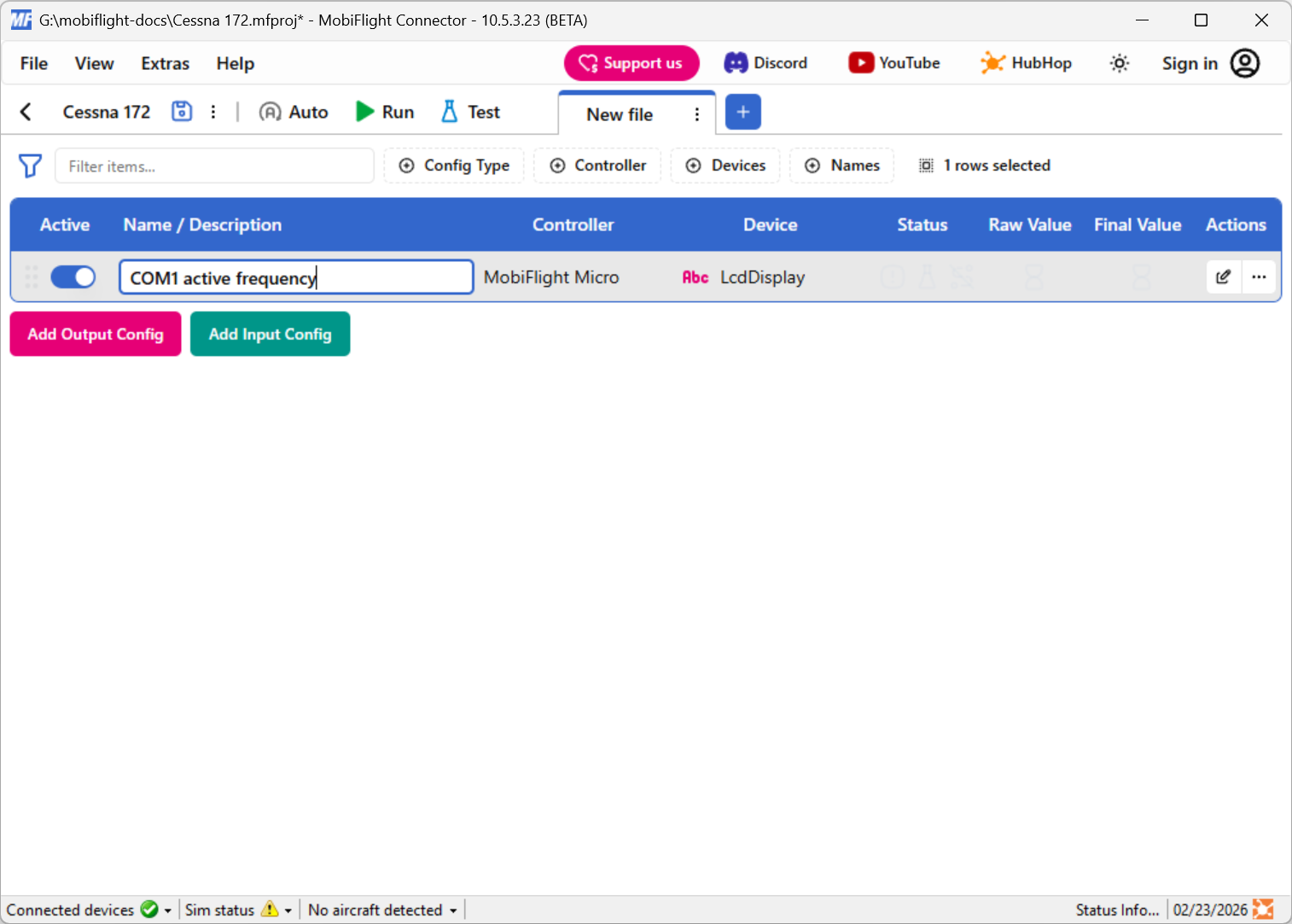The image size is (1292, 924).
Task: Run the active configurations
Action: click(x=384, y=111)
